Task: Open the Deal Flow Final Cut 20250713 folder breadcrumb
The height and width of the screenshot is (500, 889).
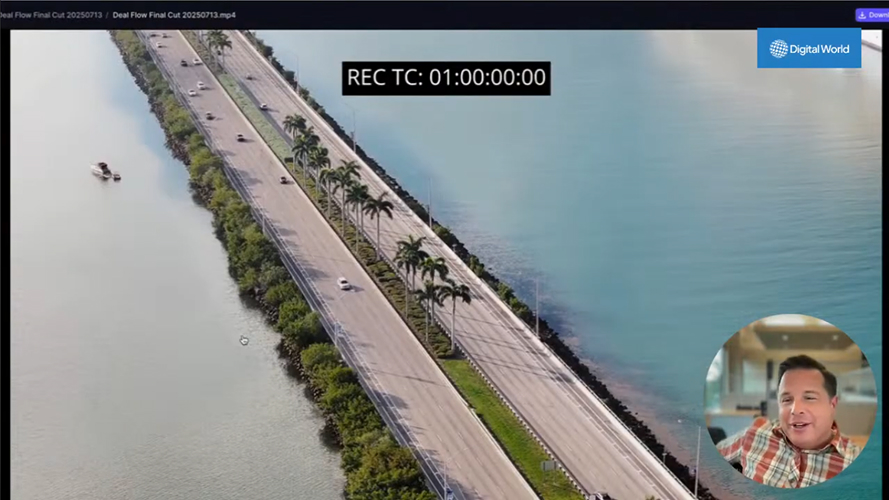Action: pyautogui.click(x=50, y=15)
